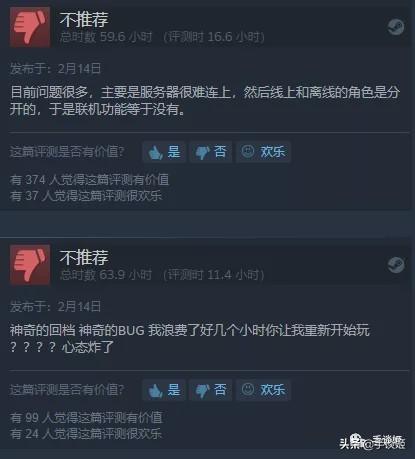Vote 否 on the second review
Screen dimensions: 415x459
[211, 390]
